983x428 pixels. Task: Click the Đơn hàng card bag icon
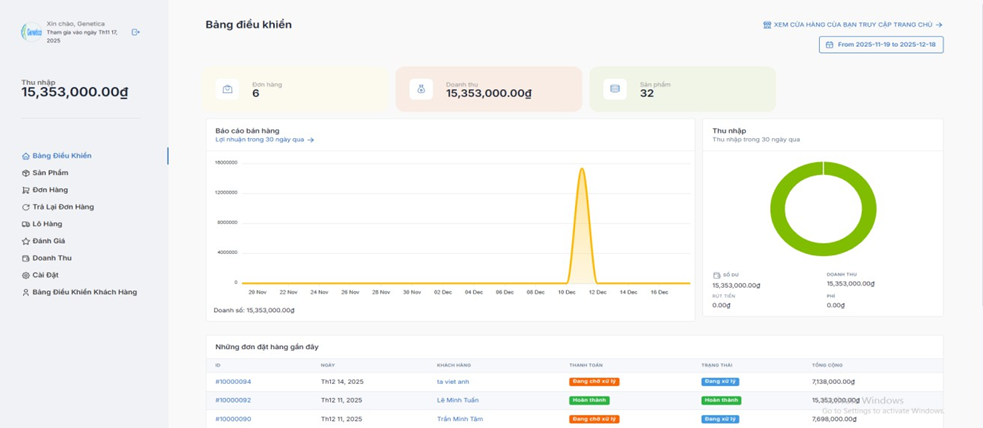tap(228, 89)
